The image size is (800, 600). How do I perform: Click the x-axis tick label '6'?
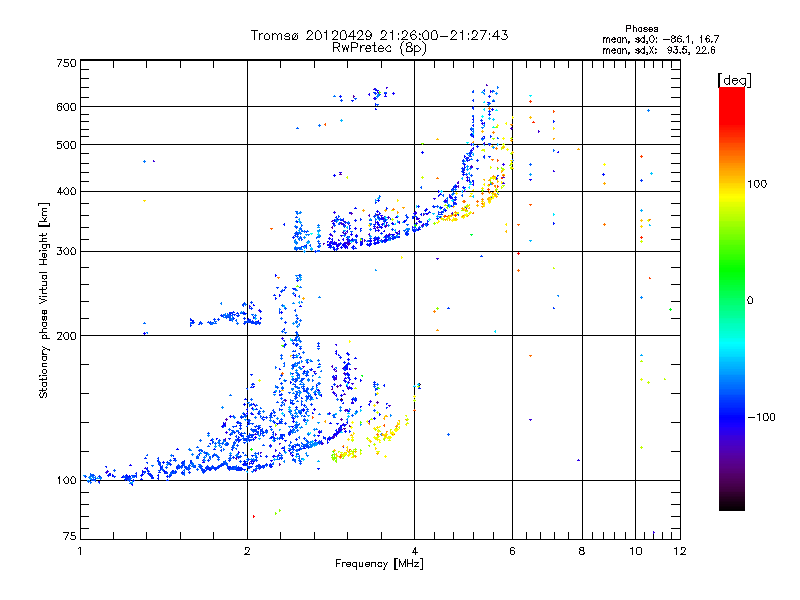click(x=512, y=551)
